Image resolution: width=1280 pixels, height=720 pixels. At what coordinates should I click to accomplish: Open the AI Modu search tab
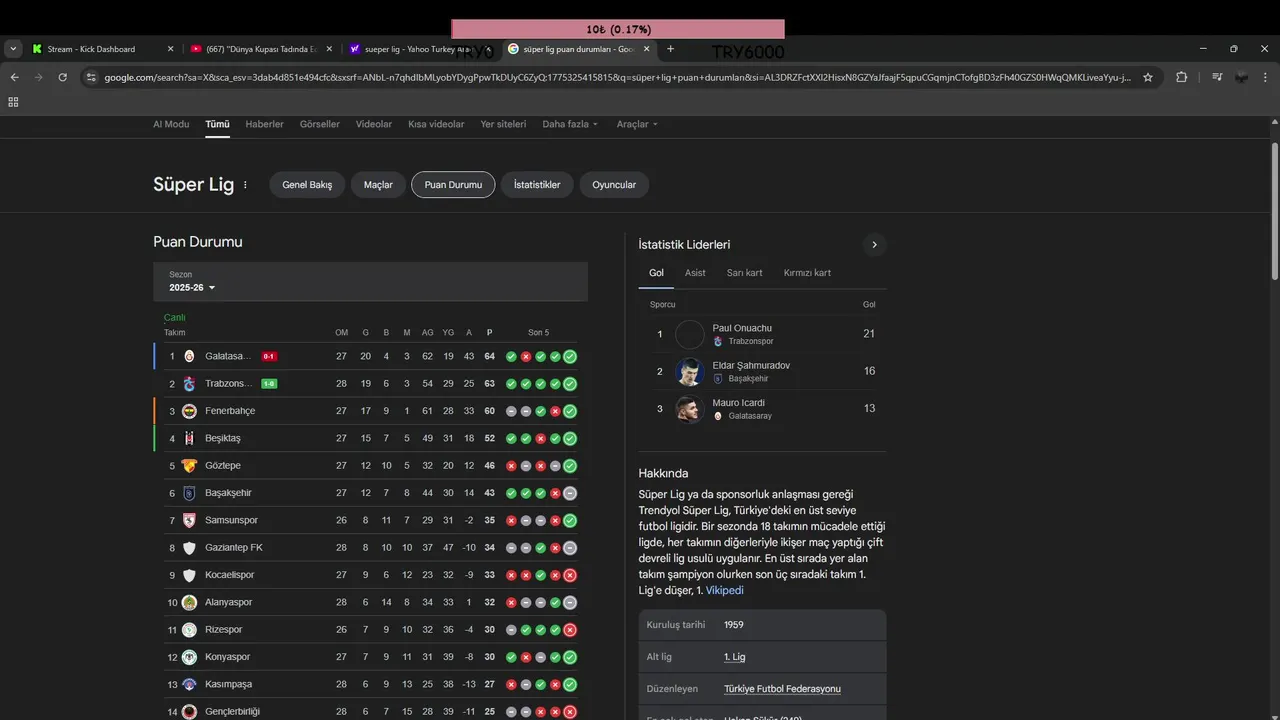(171, 124)
